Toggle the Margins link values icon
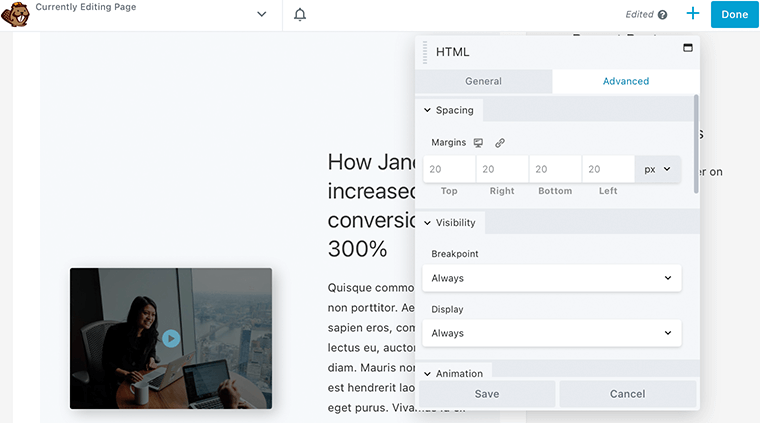Image resolution: width=760 pixels, height=423 pixels. [500, 142]
